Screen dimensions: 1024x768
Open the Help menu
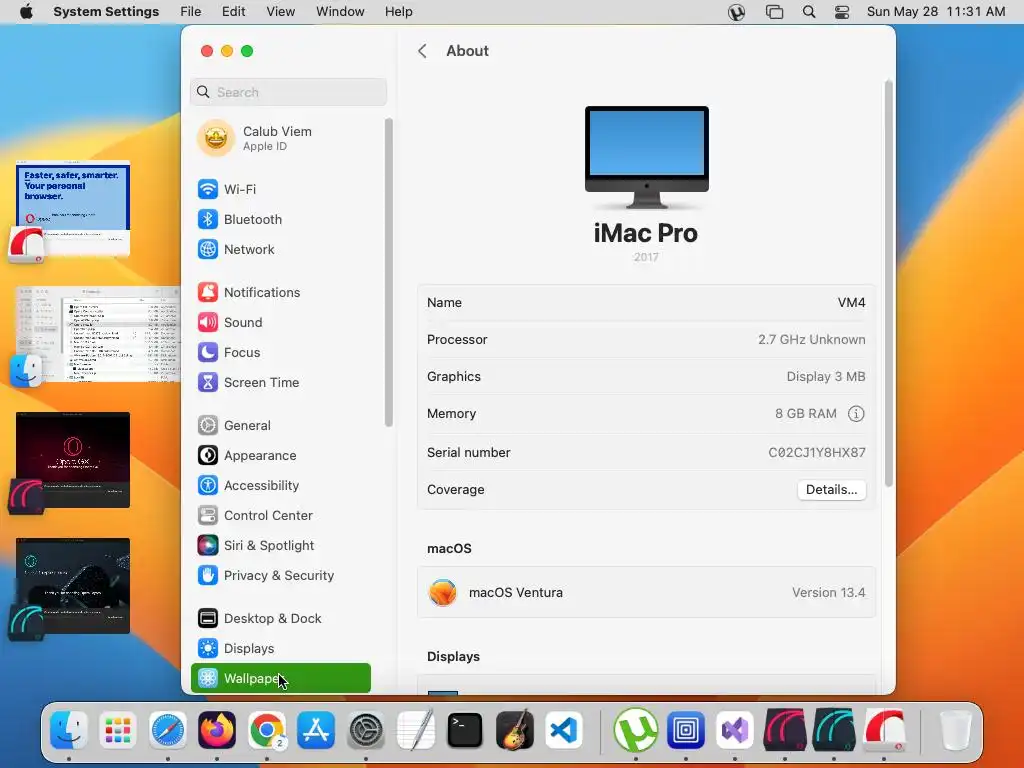[398, 12]
